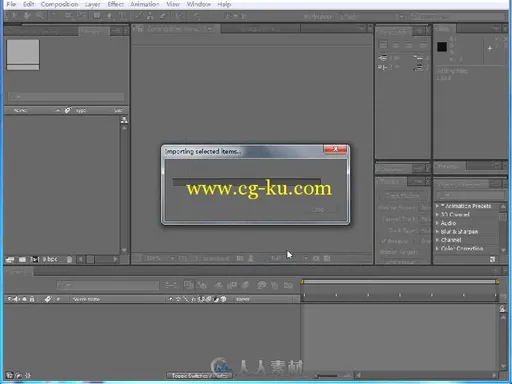The width and height of the screenshot is (512, 384).
Task: Select the Eraser tool
Action: coord(162,16)
